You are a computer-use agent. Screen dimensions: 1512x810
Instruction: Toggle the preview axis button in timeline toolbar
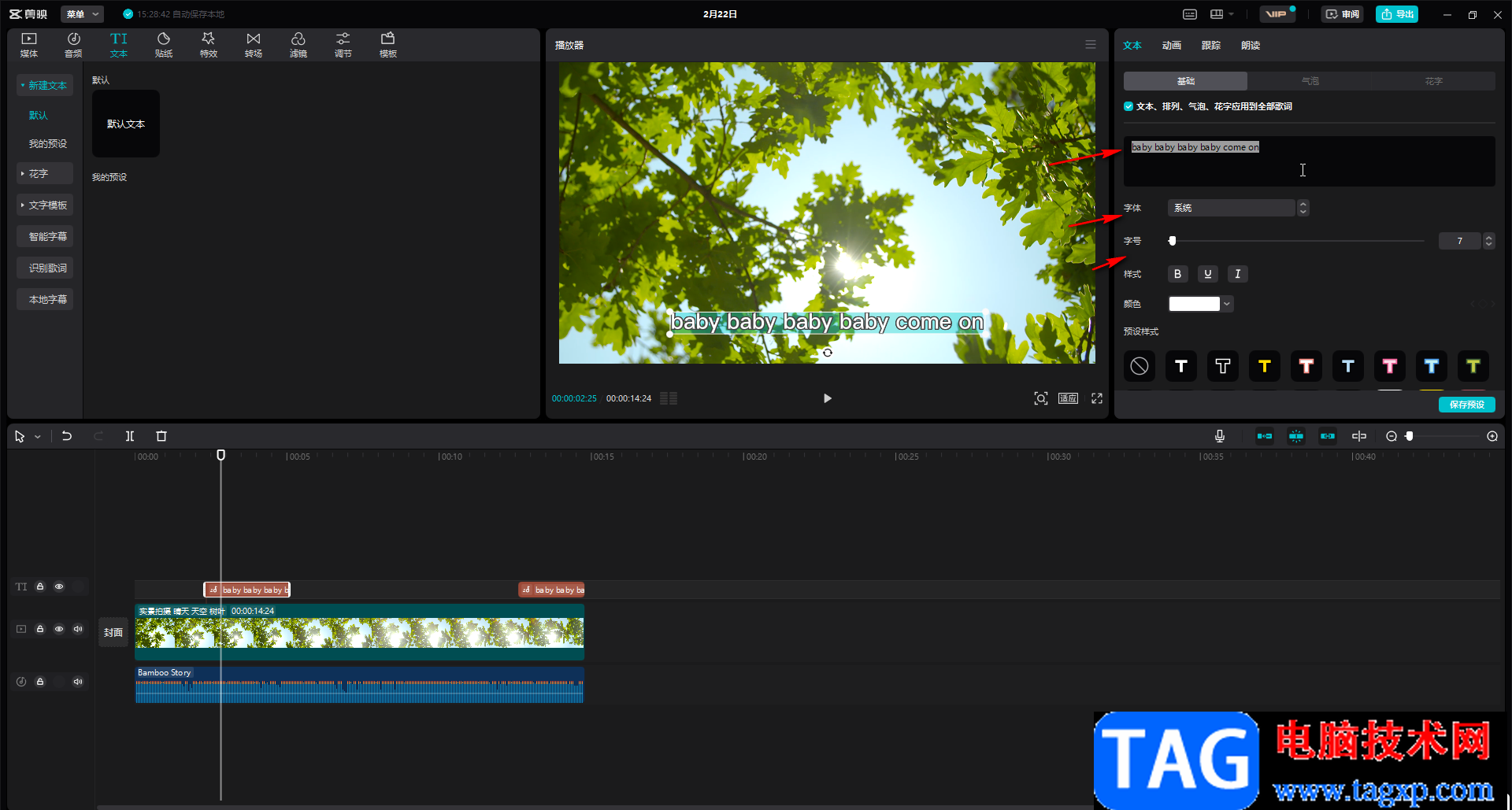pos(1359,436)
